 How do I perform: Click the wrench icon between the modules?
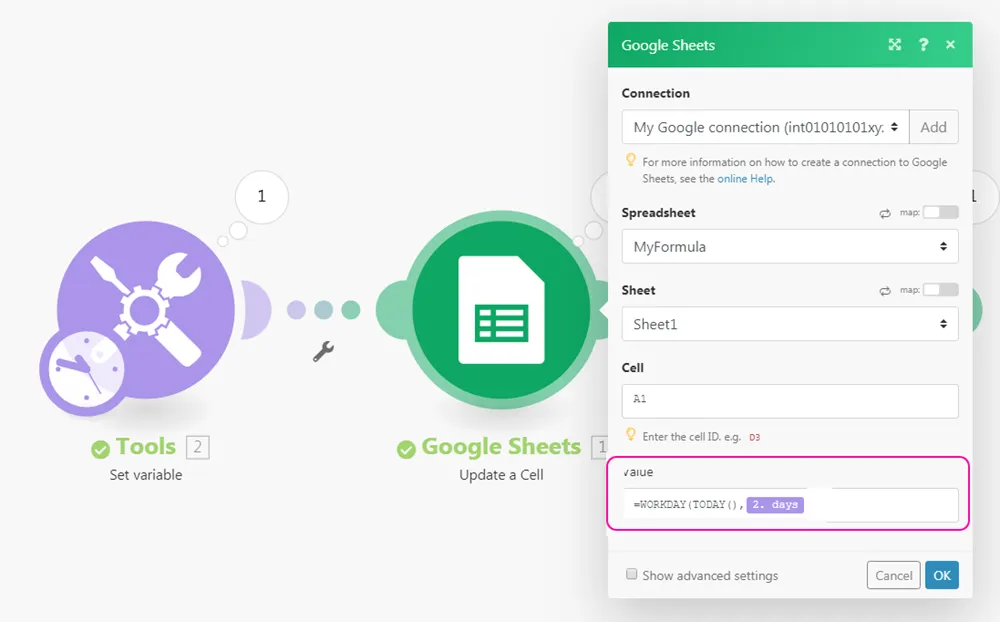tap(323, 352)
